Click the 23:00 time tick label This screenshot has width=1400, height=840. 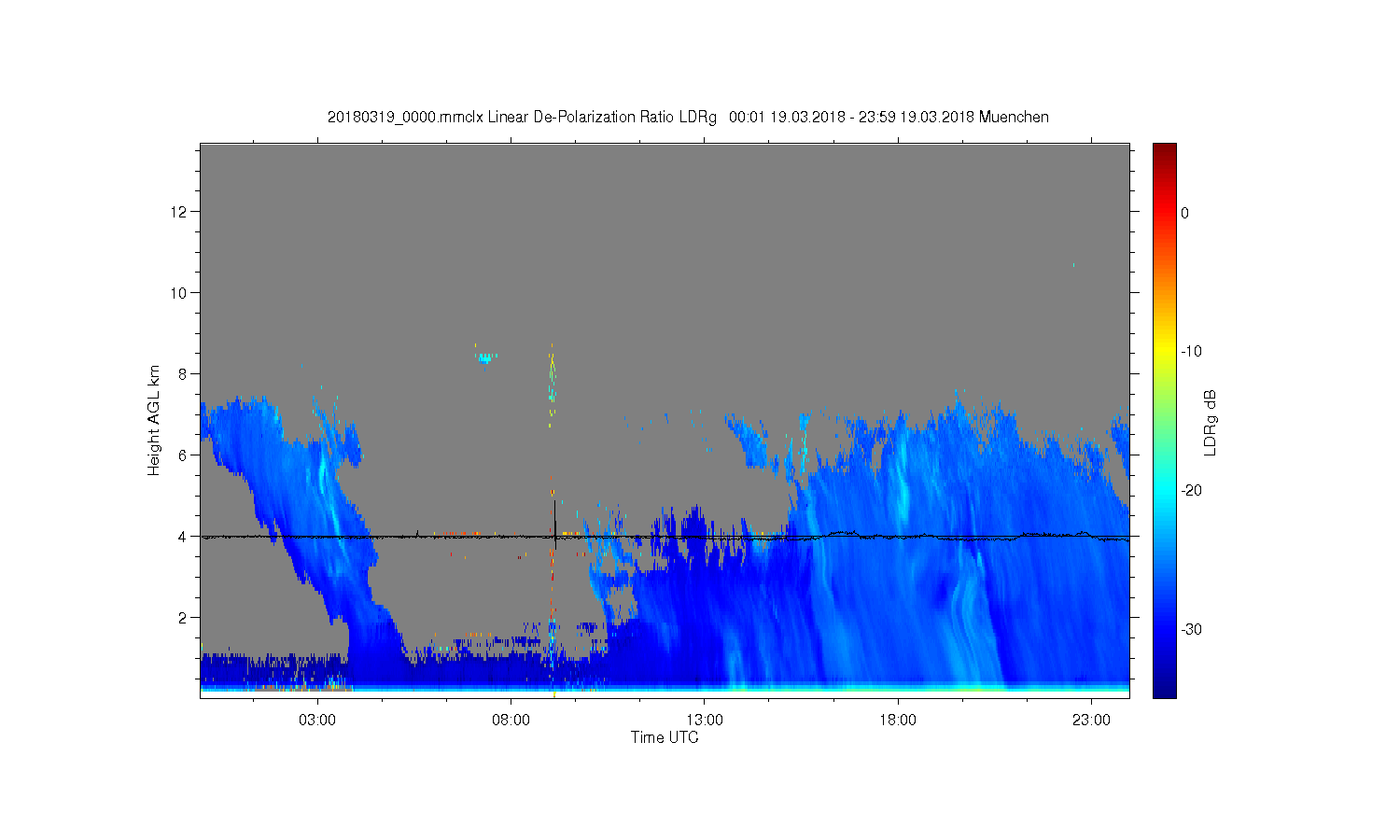click(1091, 721)
